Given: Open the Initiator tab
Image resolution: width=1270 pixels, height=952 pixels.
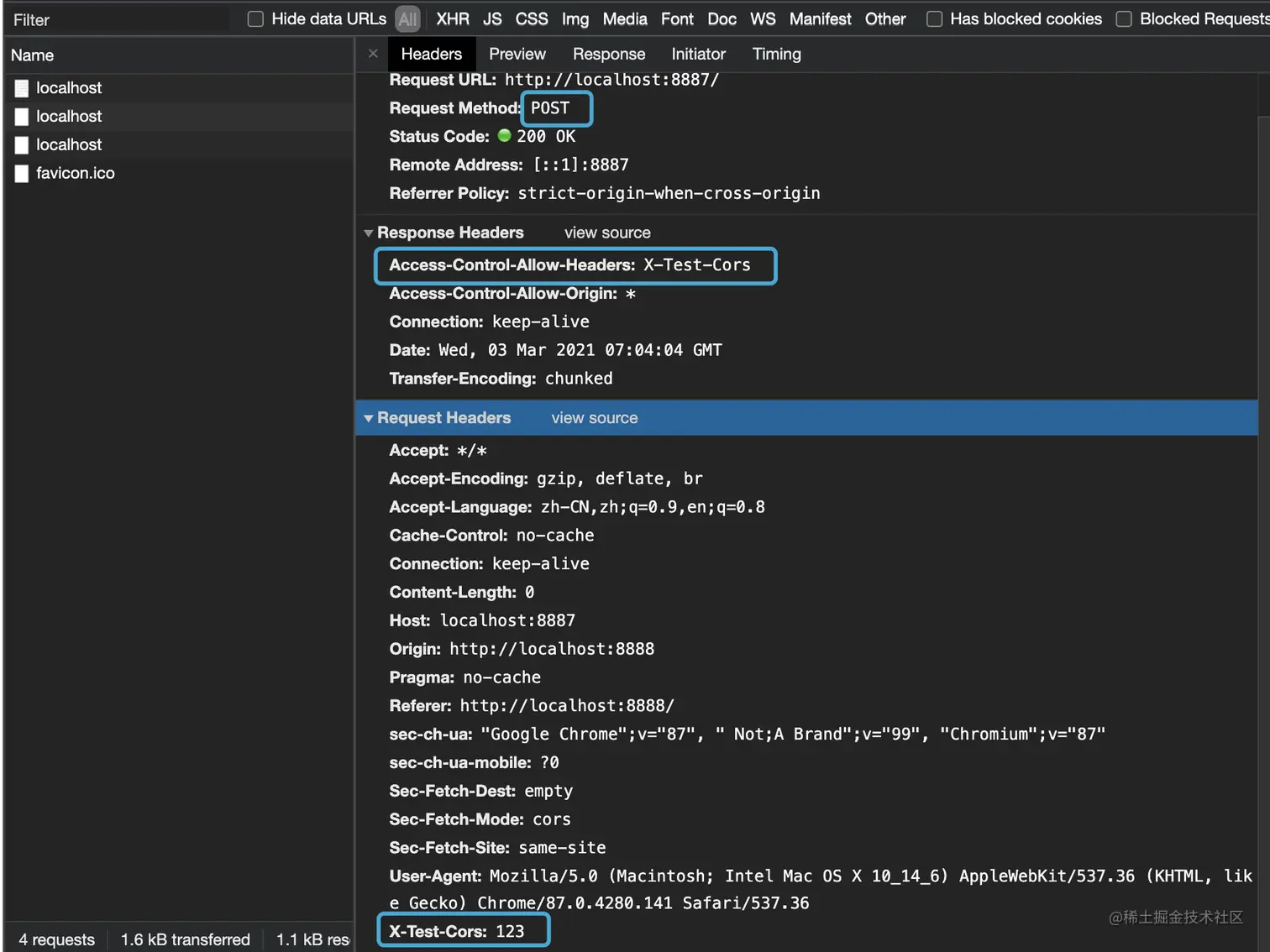Looking at the screenshot, I should pyautogui.click(x=698, y=54).
